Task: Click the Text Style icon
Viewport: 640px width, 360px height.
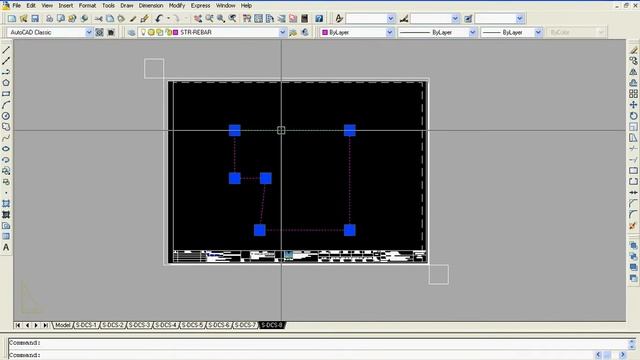Action: point(339,18)
